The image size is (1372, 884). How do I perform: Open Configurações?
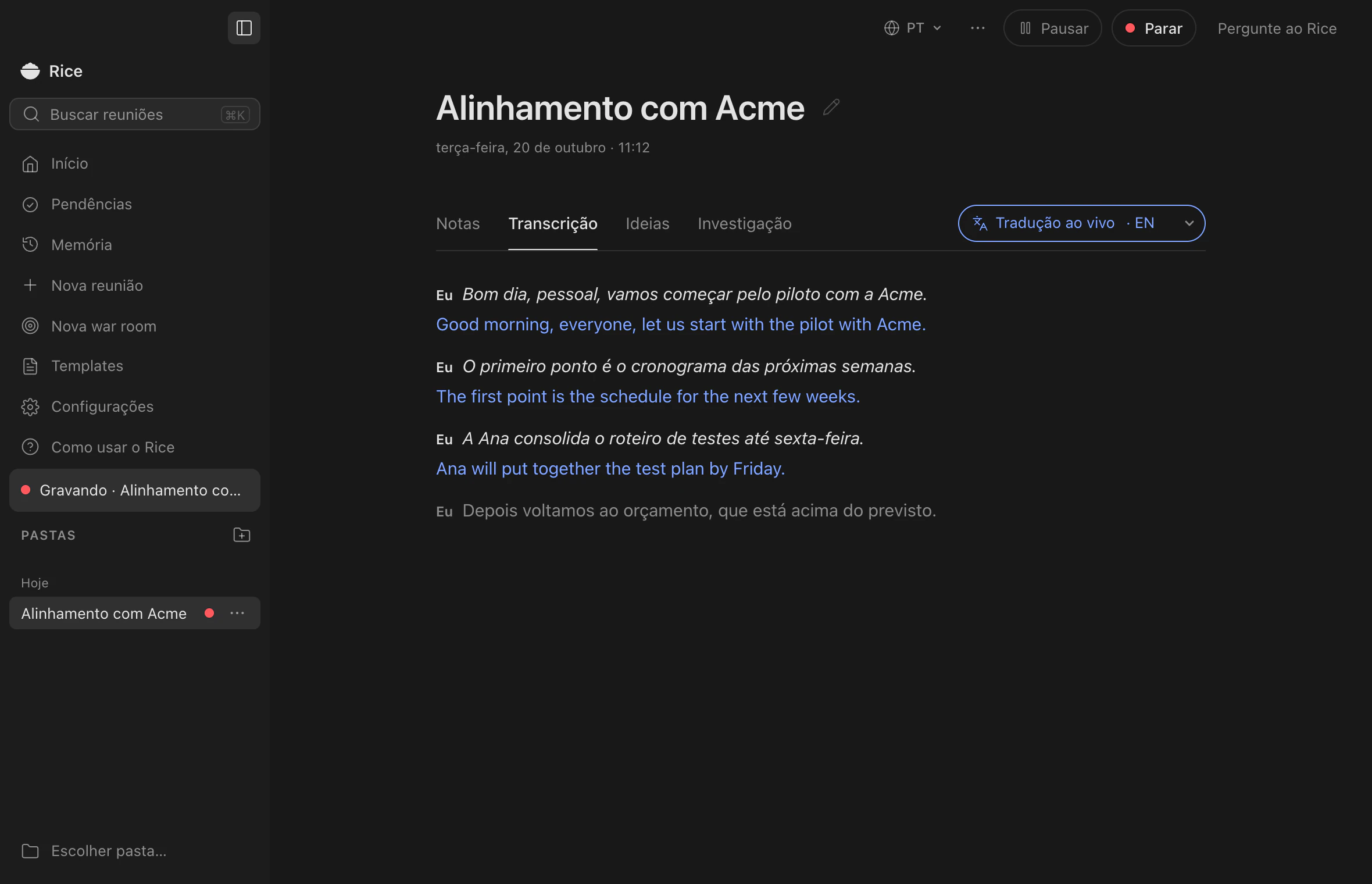click(x=135, y=407)
